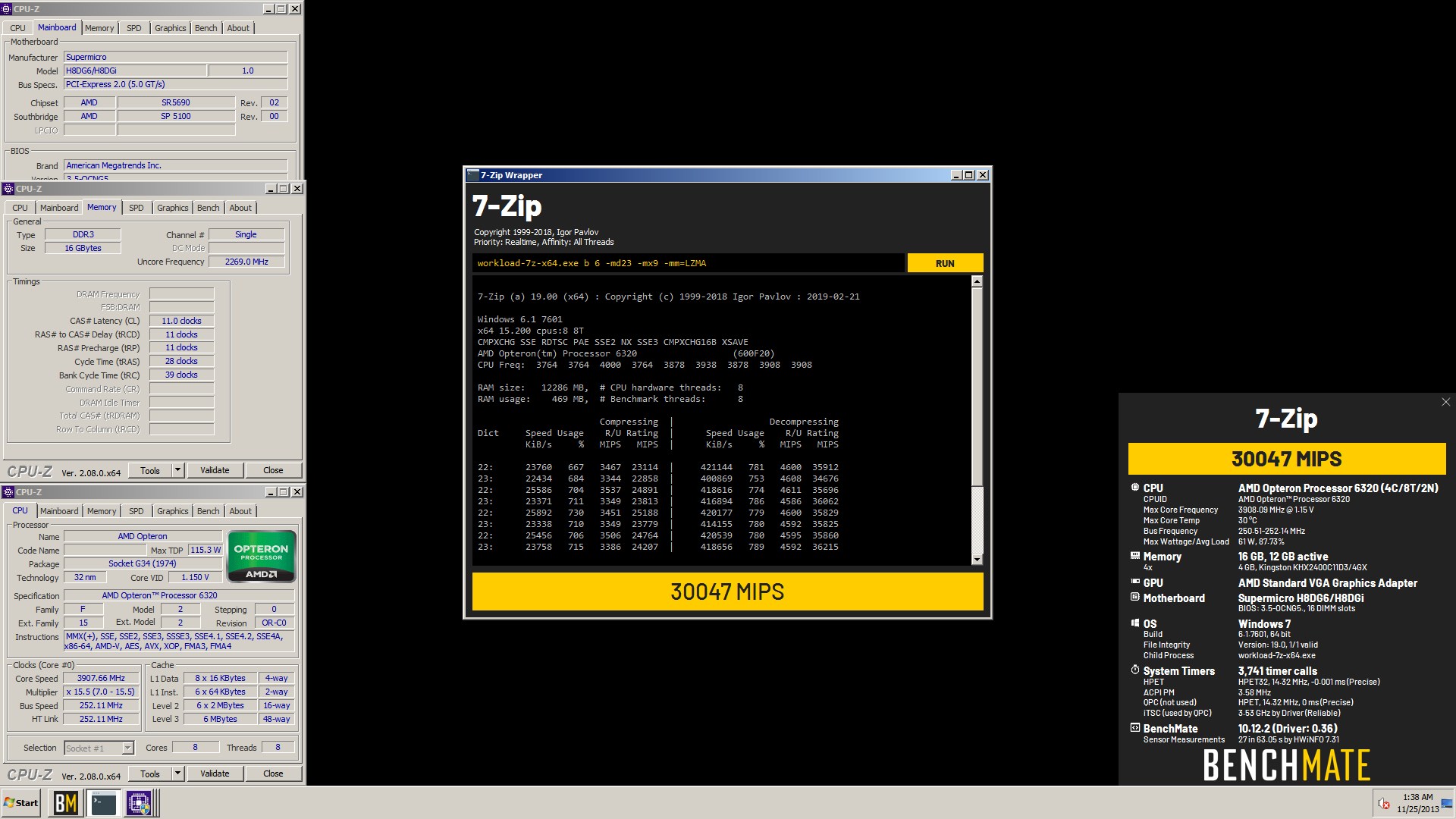Image resolution: width=1456 pixels, height=819 pixels.
Task: Open Graphics tab in Memory window
Action: coord(172,208)
